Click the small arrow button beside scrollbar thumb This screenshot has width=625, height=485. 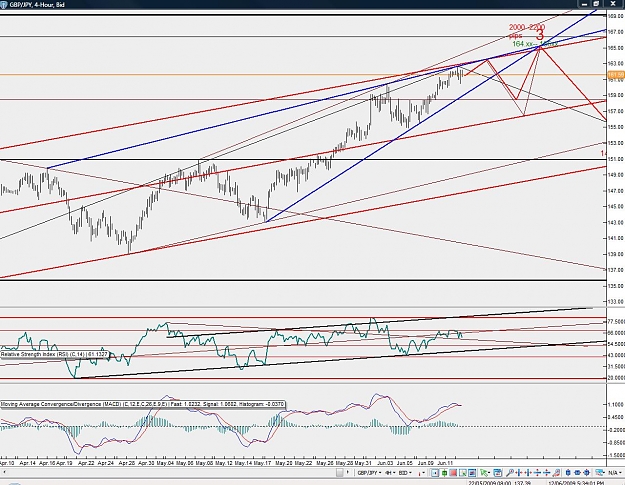[x=348, y=472]
